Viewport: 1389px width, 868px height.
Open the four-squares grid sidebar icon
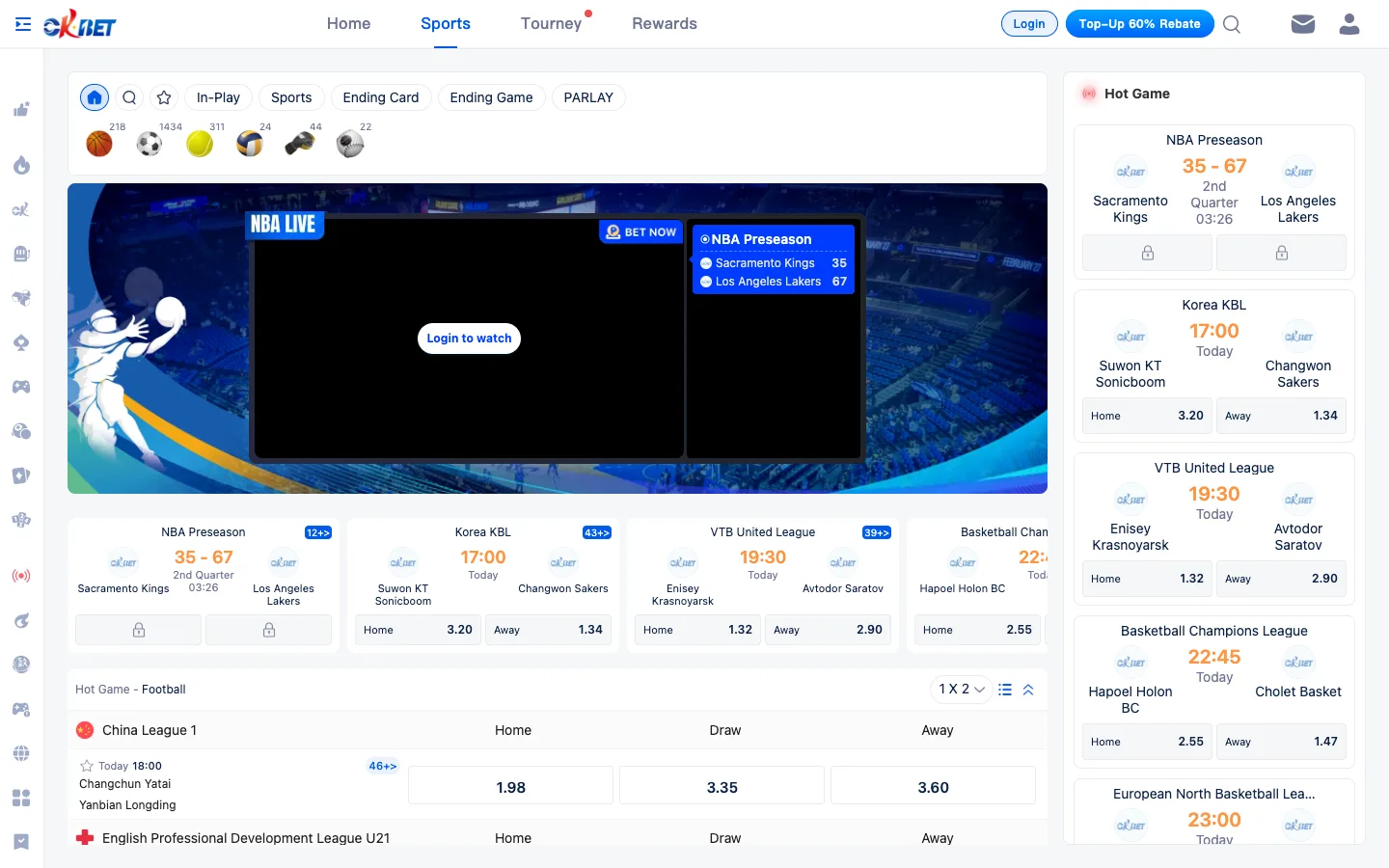pos(21,798)
